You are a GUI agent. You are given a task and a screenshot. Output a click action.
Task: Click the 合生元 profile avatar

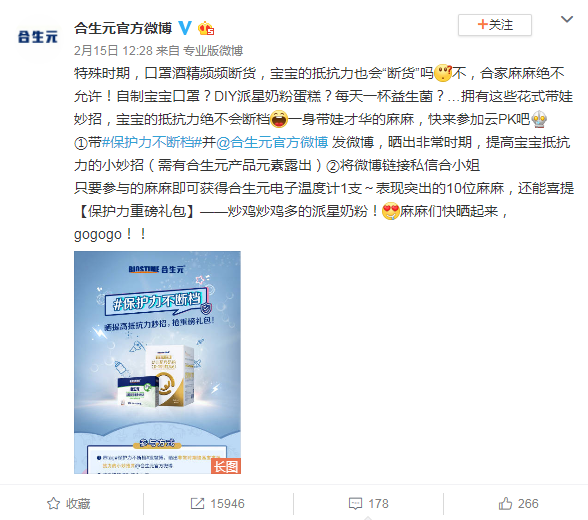click(x=38, y=37)
